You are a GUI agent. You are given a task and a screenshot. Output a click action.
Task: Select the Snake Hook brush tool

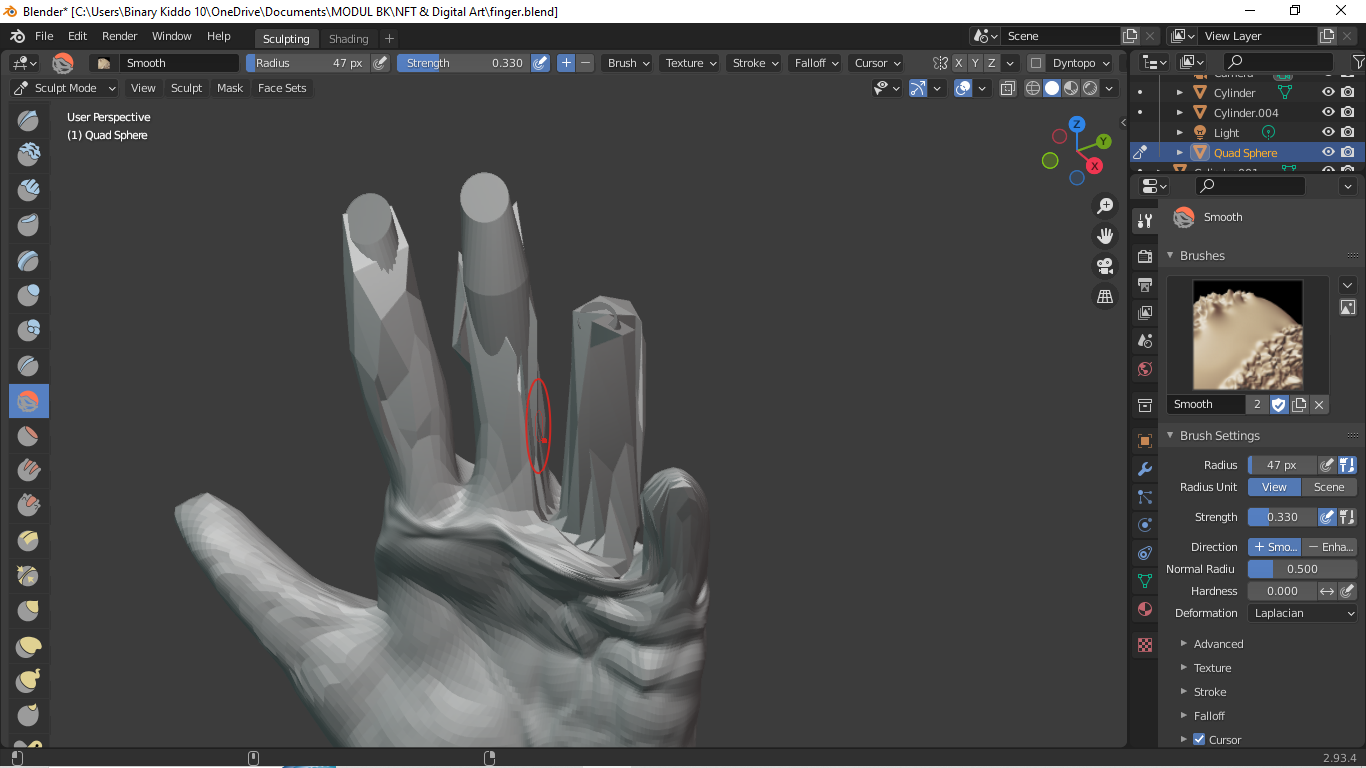pyautogui.click(x=28, y=681)
